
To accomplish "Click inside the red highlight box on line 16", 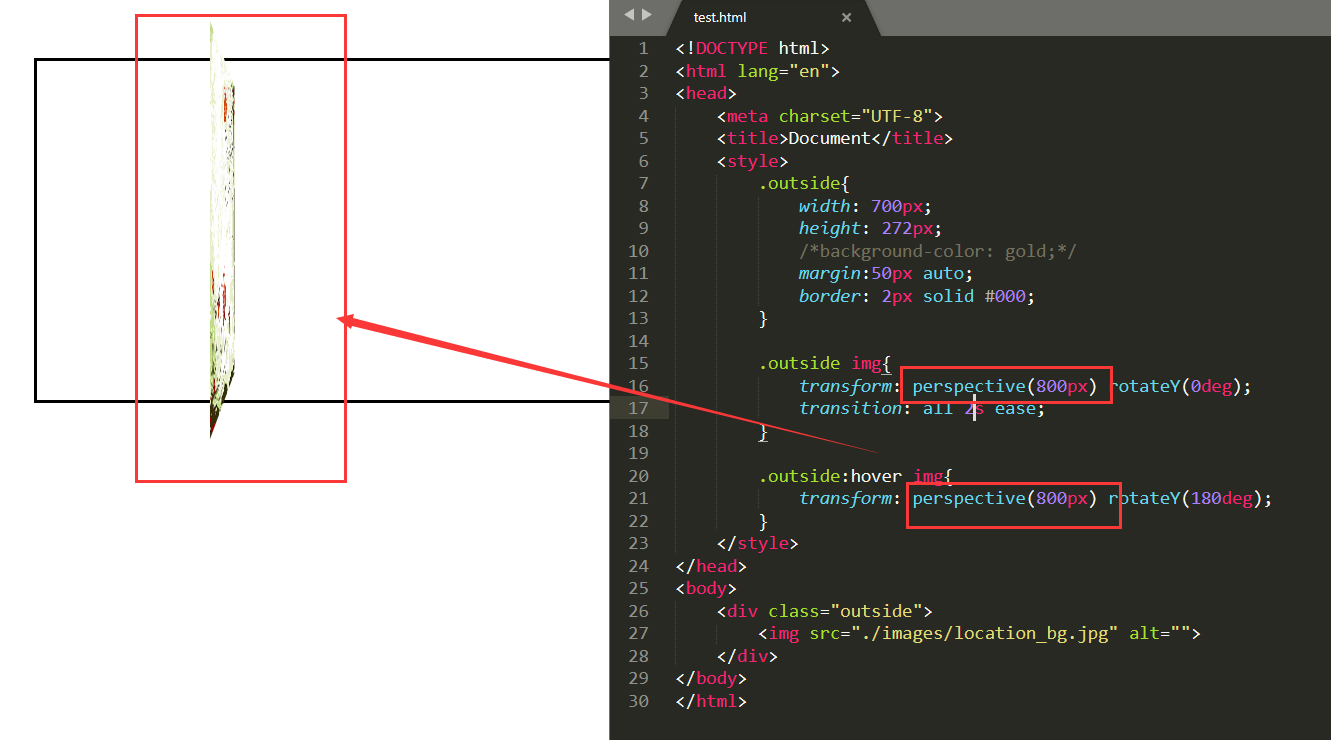I will click(1003, 386).
